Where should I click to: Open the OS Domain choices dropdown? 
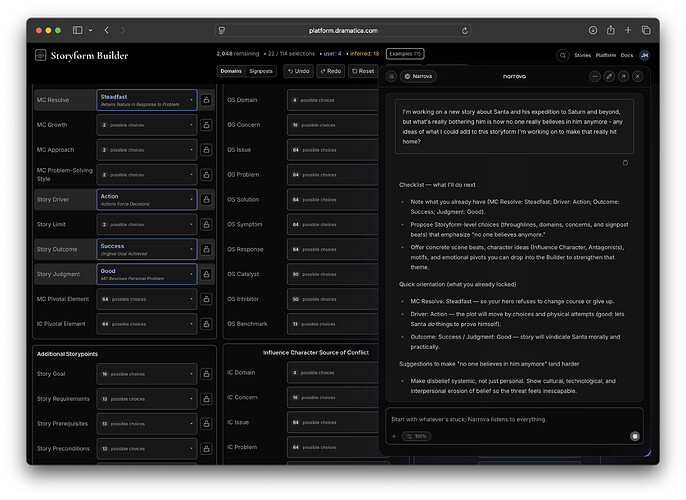(x=333, y=100)
